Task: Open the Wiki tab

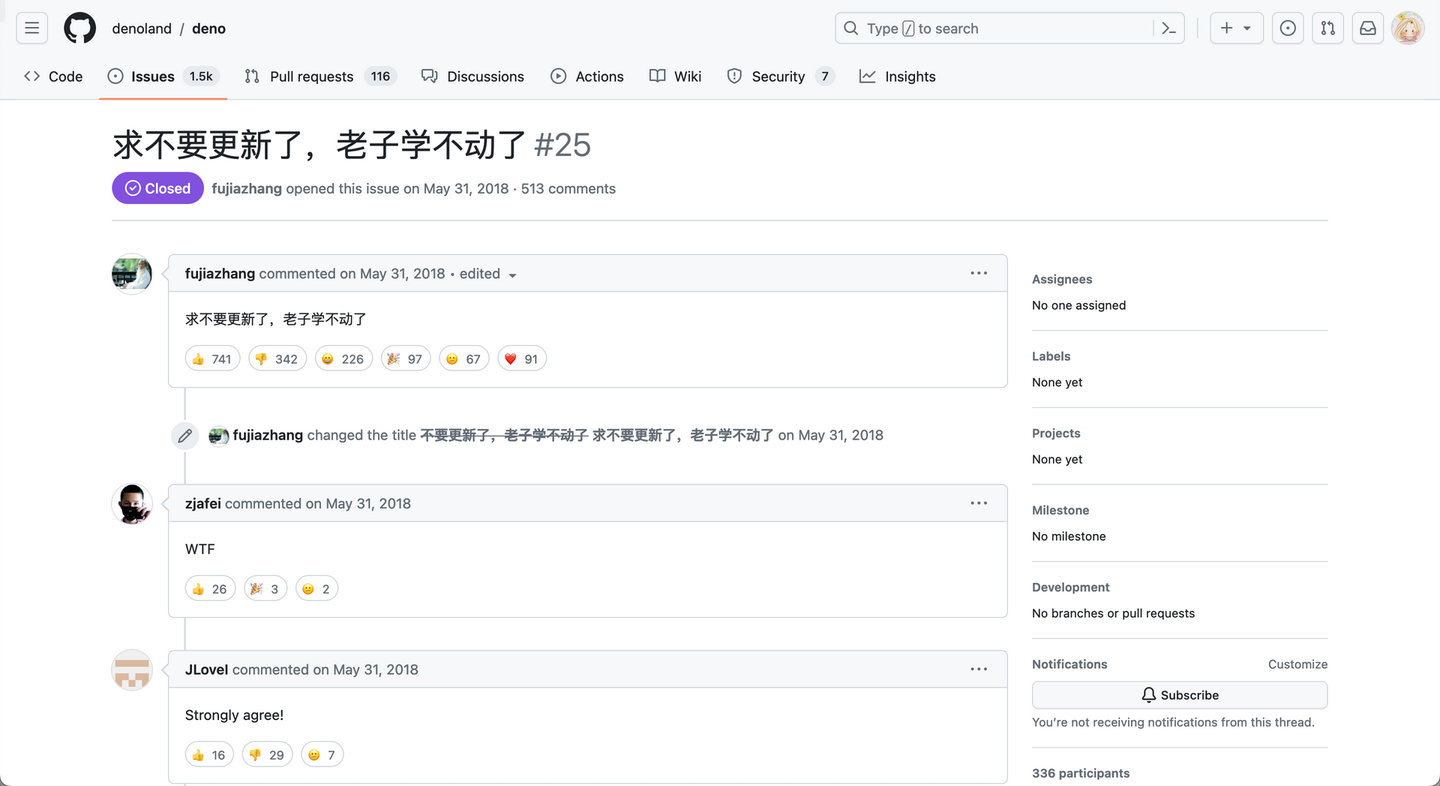Action: (675, 76)
